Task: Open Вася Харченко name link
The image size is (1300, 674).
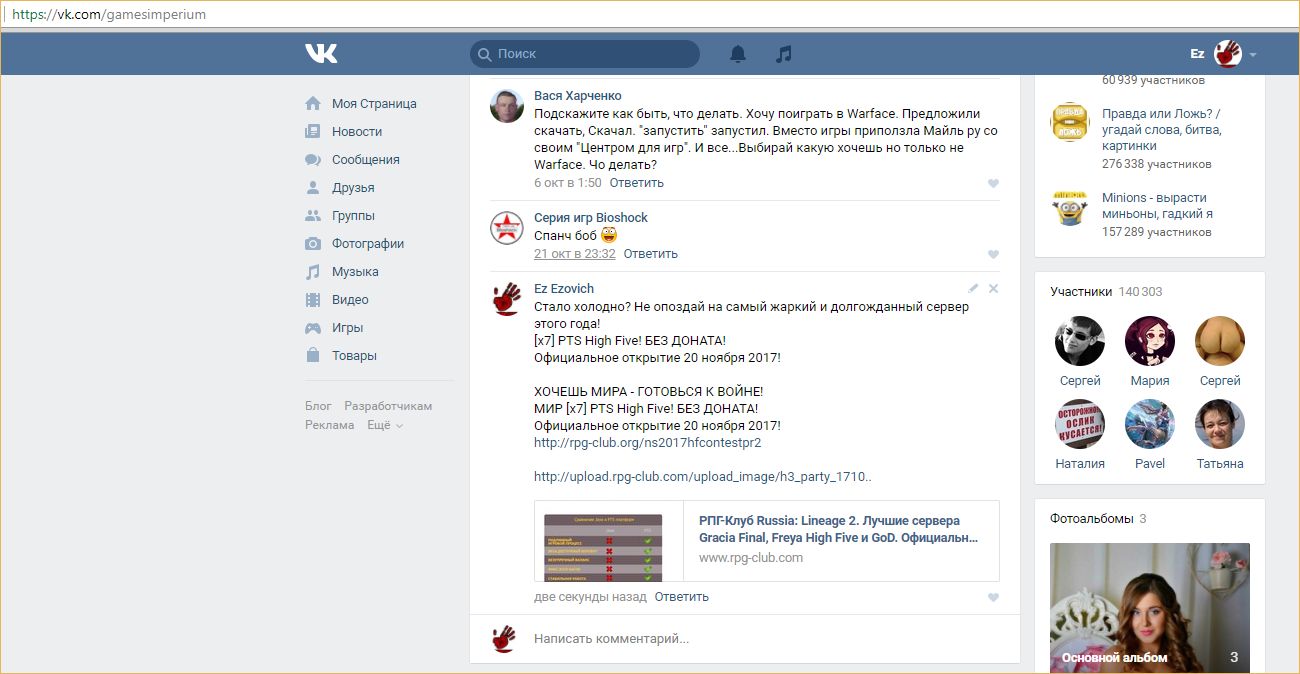Action: tap(577, 96)
